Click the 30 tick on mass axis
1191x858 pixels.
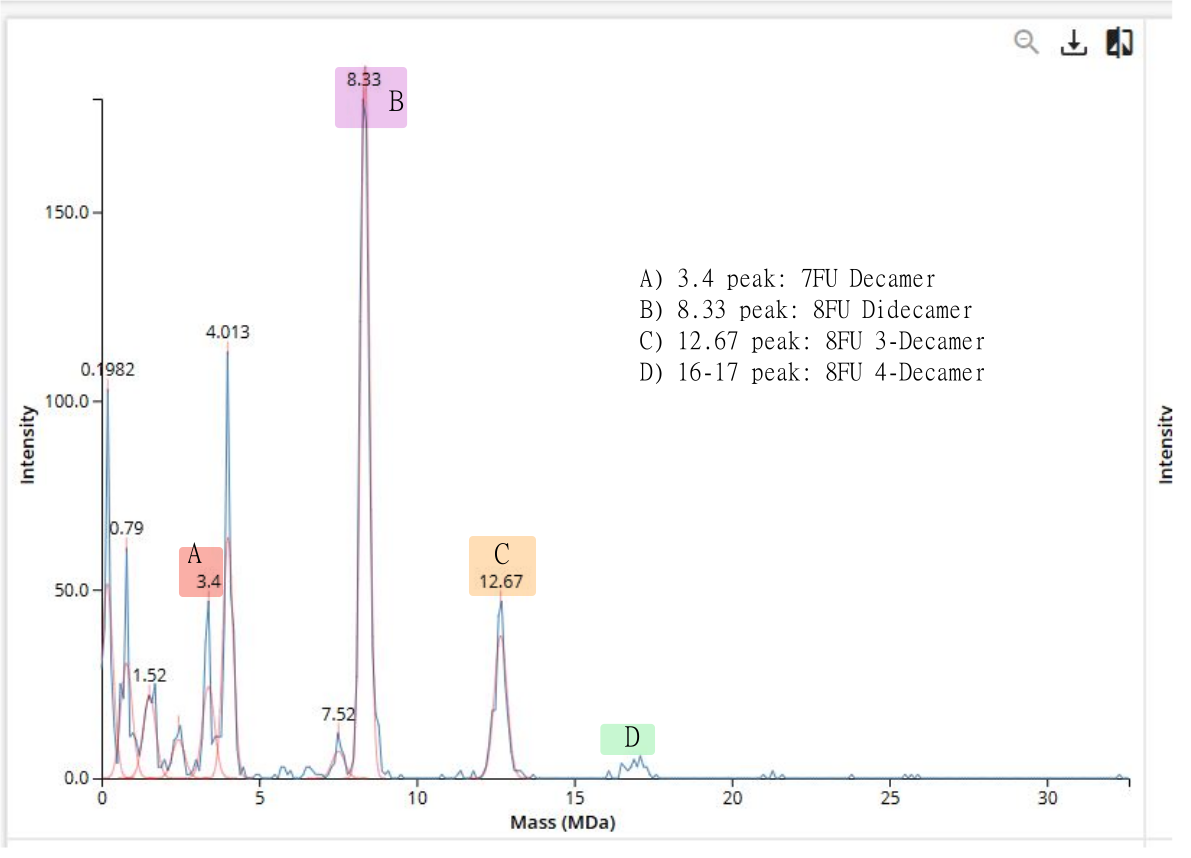(x=1047, y=798)
